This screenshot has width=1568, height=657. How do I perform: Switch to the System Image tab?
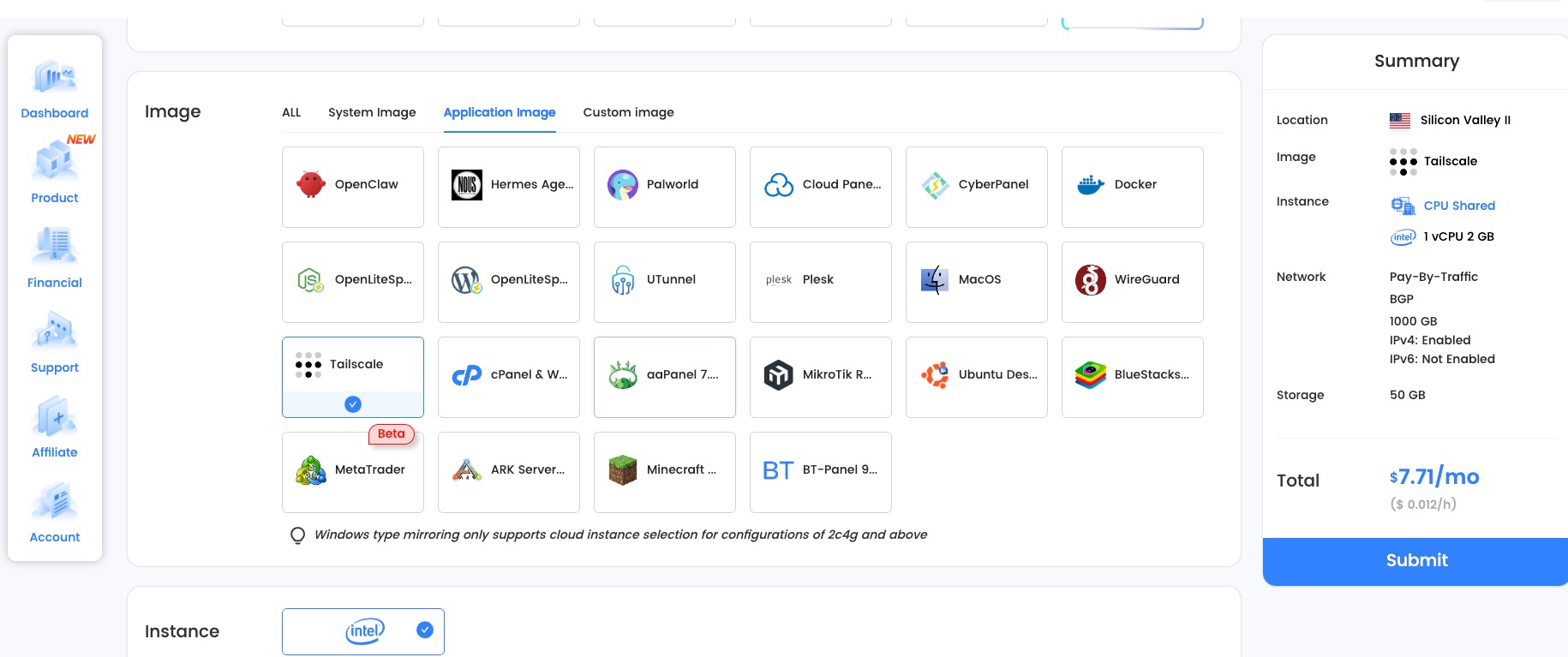coord(372,112)
